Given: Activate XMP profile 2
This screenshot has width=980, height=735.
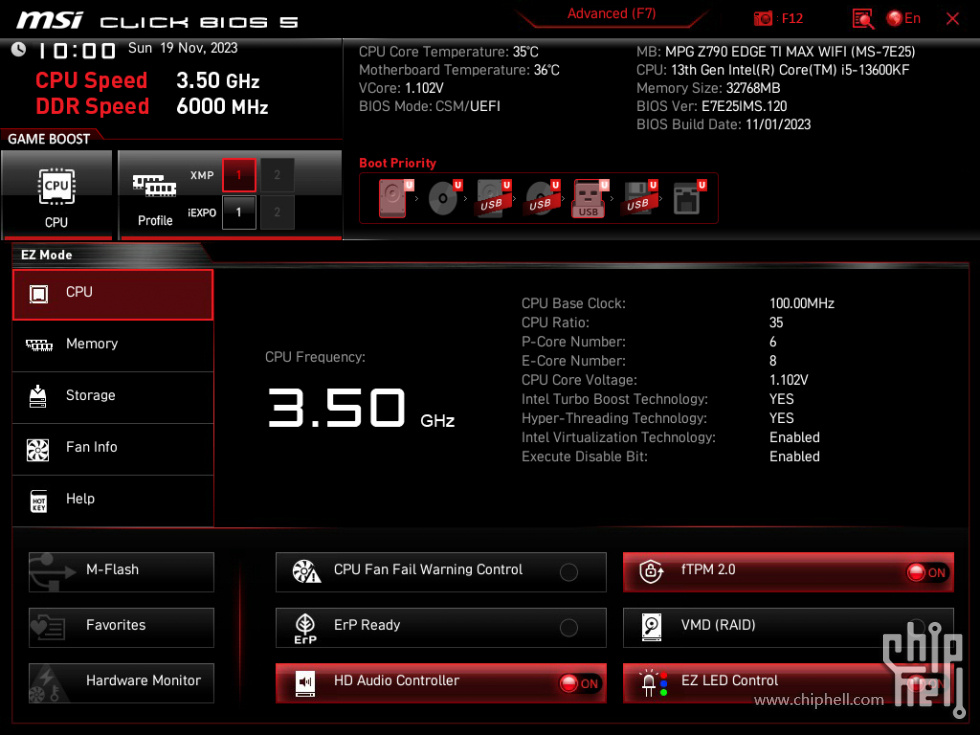Looking at the screenshot, I should click(277, 175).
